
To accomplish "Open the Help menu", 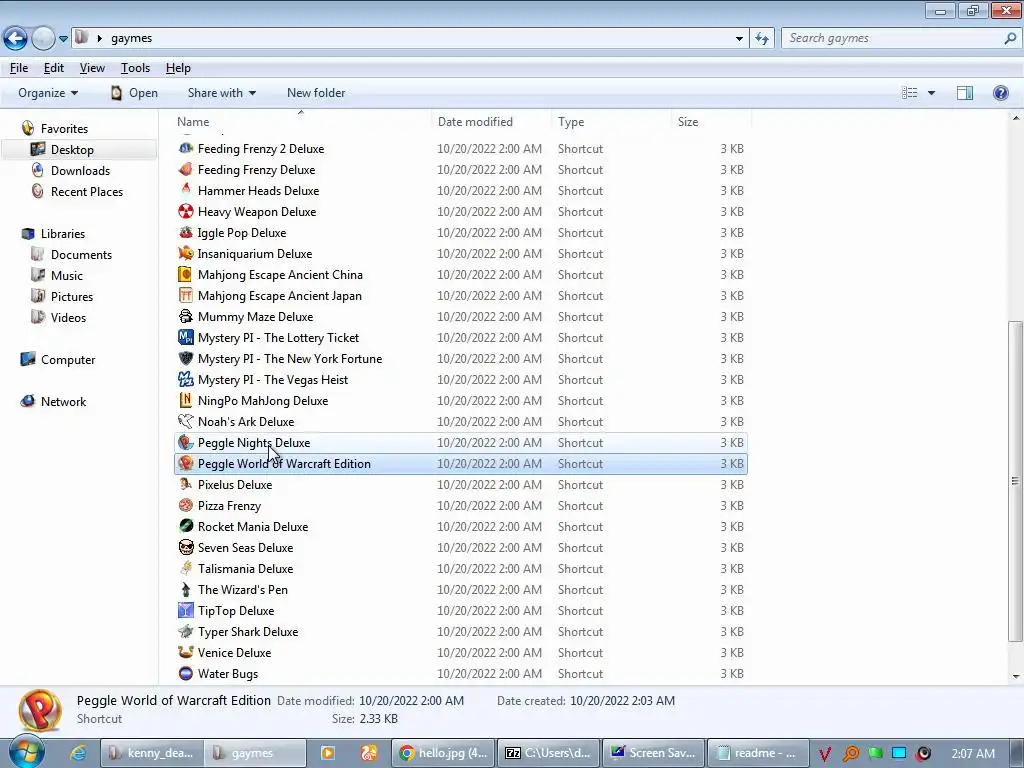I will (178, 68).
